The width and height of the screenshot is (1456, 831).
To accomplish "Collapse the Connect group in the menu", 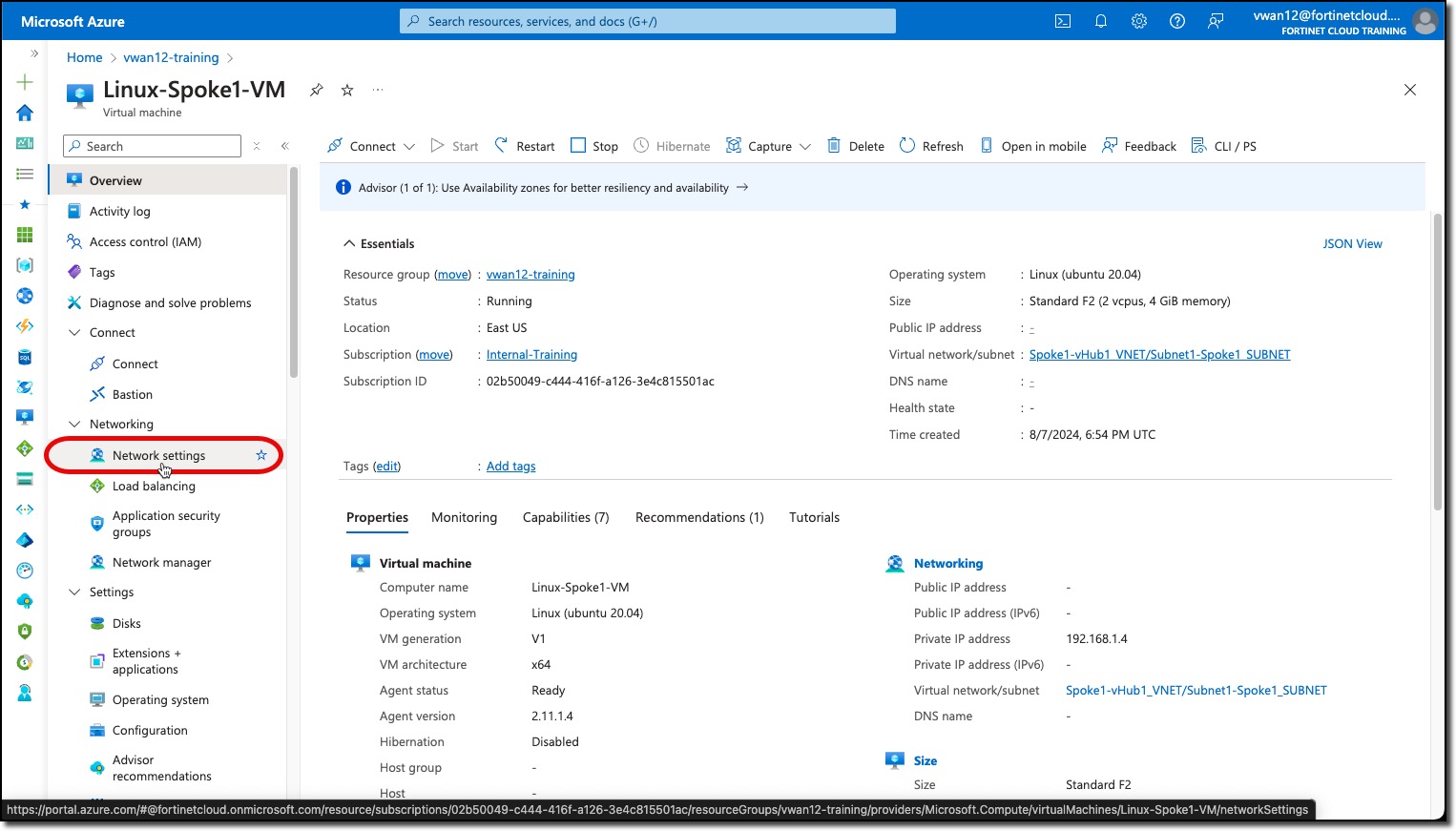I will [74, 332].
